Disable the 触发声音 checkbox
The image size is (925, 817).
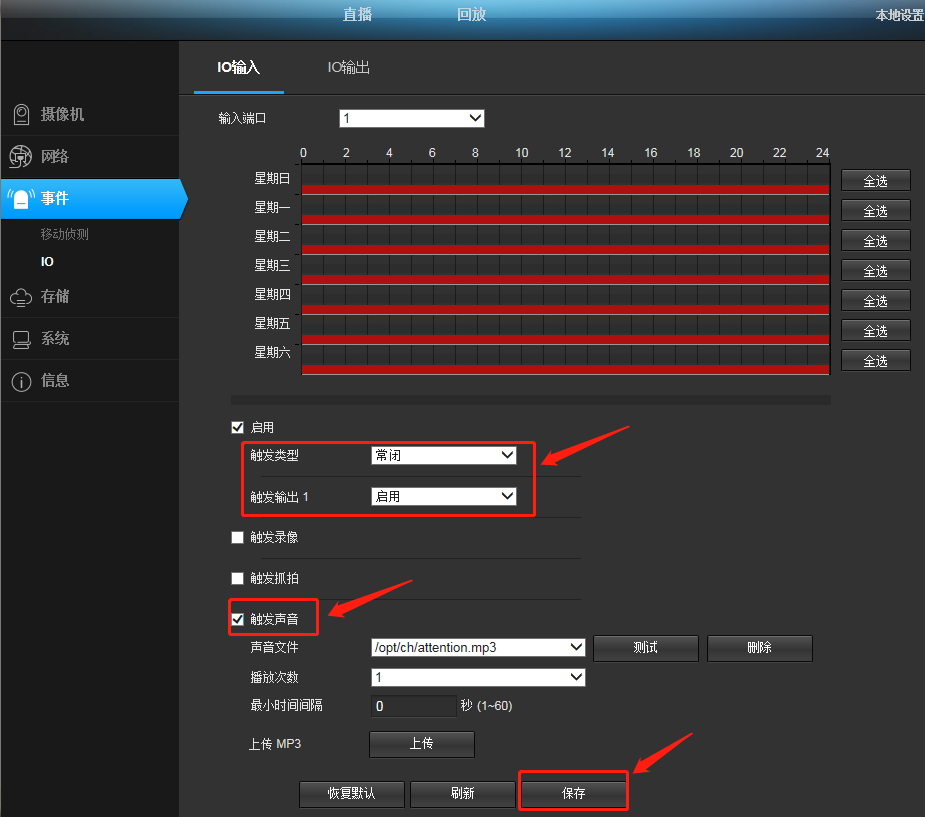[238, 619]
